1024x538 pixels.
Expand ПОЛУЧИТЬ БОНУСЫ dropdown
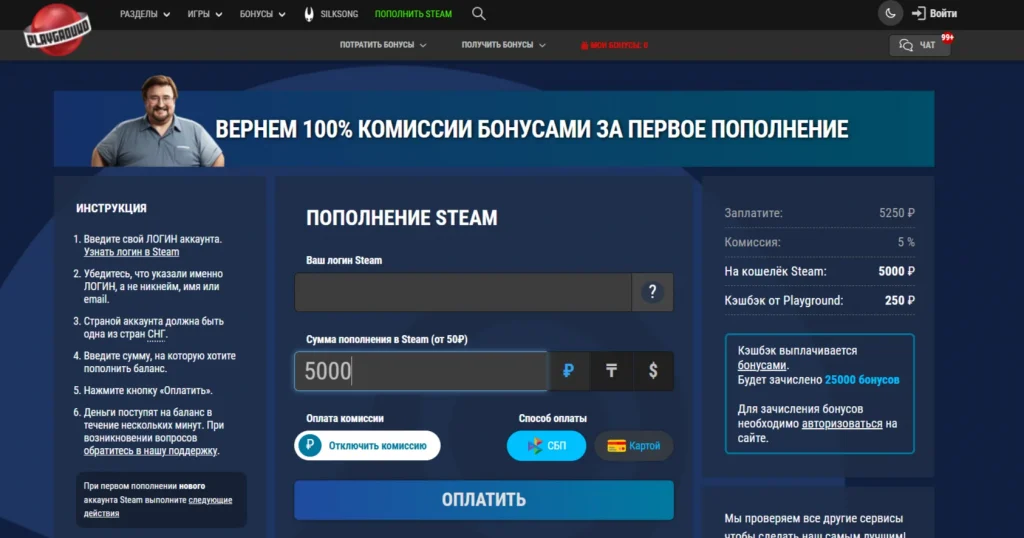tap(504, 45)
